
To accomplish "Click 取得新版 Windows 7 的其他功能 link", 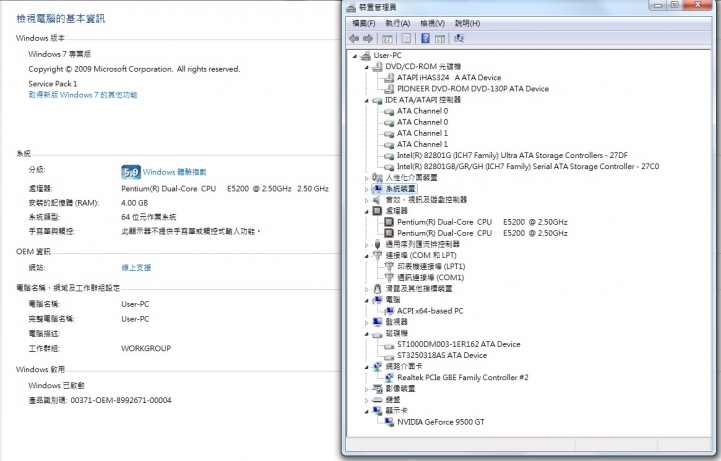I will tap(83, 95).
